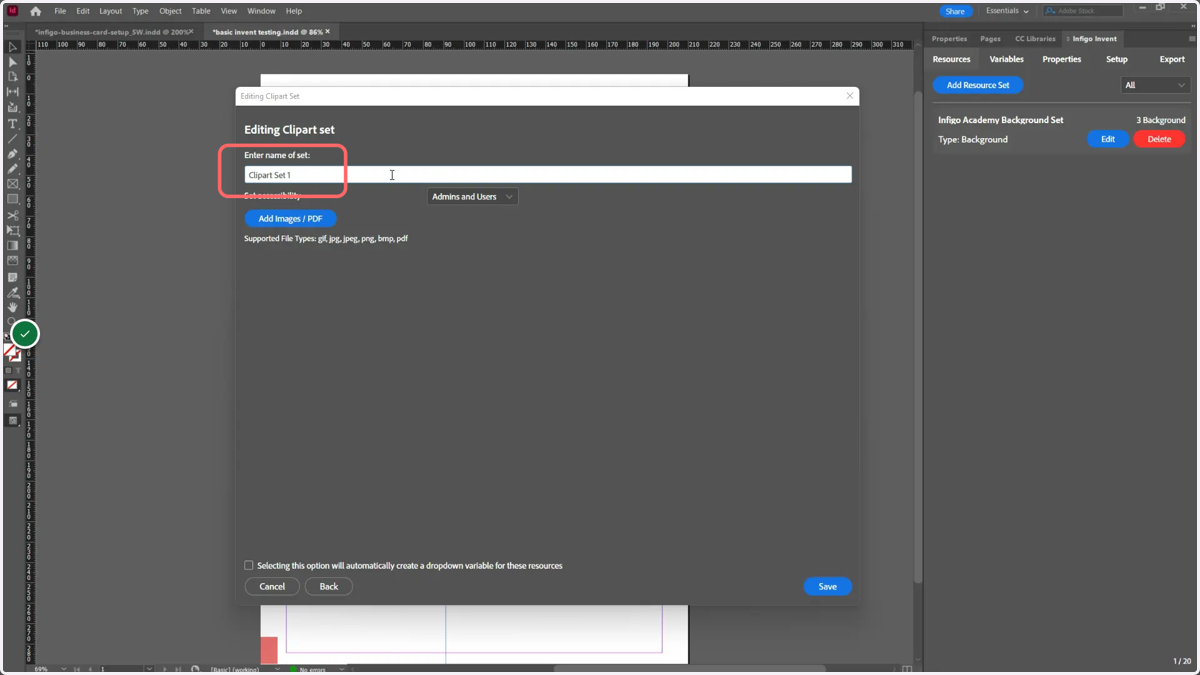The image size is (1200, 675).
Task: Select the Eyedropper tool
Action: pyautogui.click(x=13, y=293)
